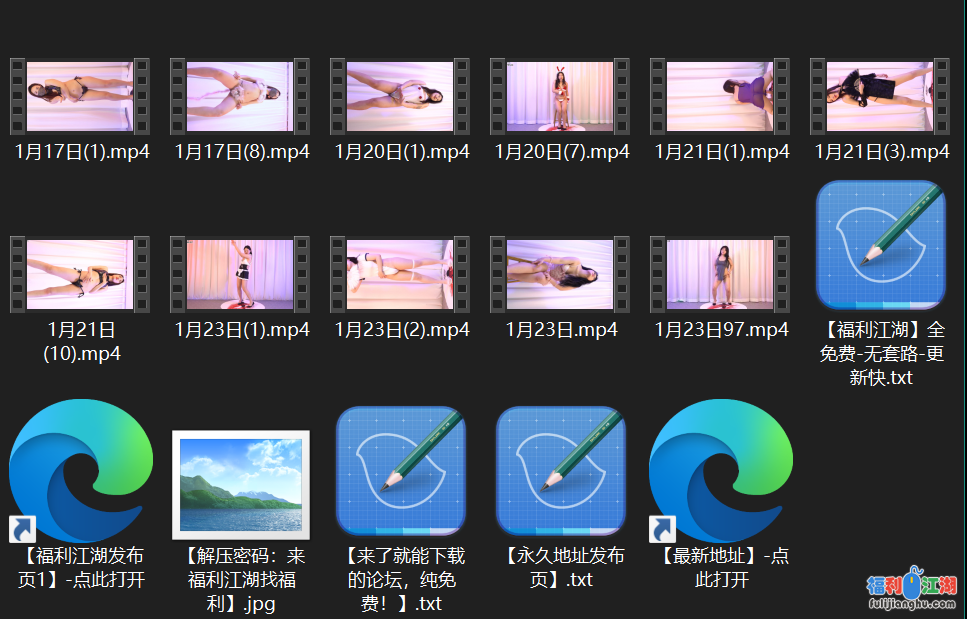Select the 全免费-无套路-更新快.txt text file icon
Screen dimensions: 967x619
880,246
